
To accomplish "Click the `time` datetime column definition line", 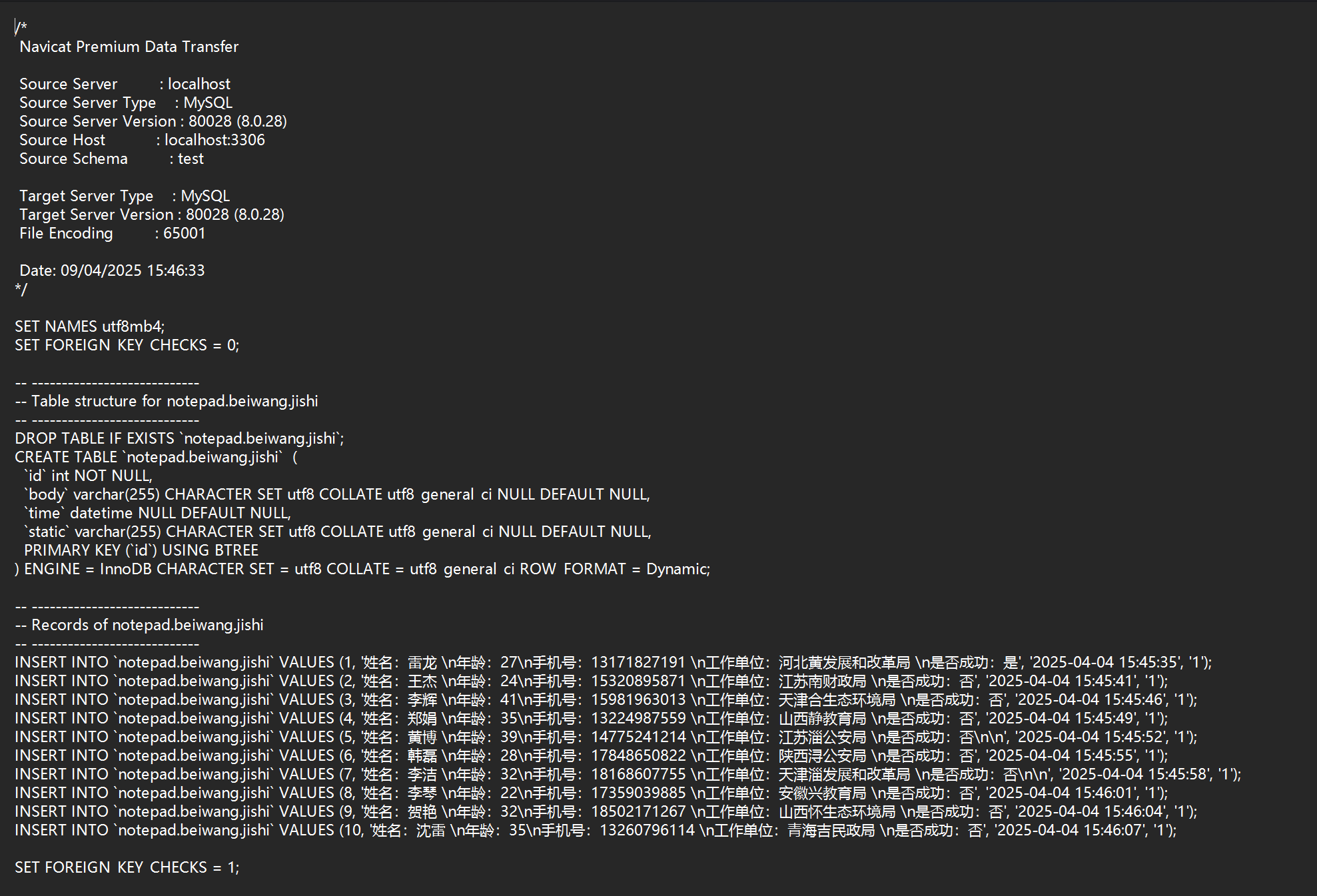I will pos(157,513).
